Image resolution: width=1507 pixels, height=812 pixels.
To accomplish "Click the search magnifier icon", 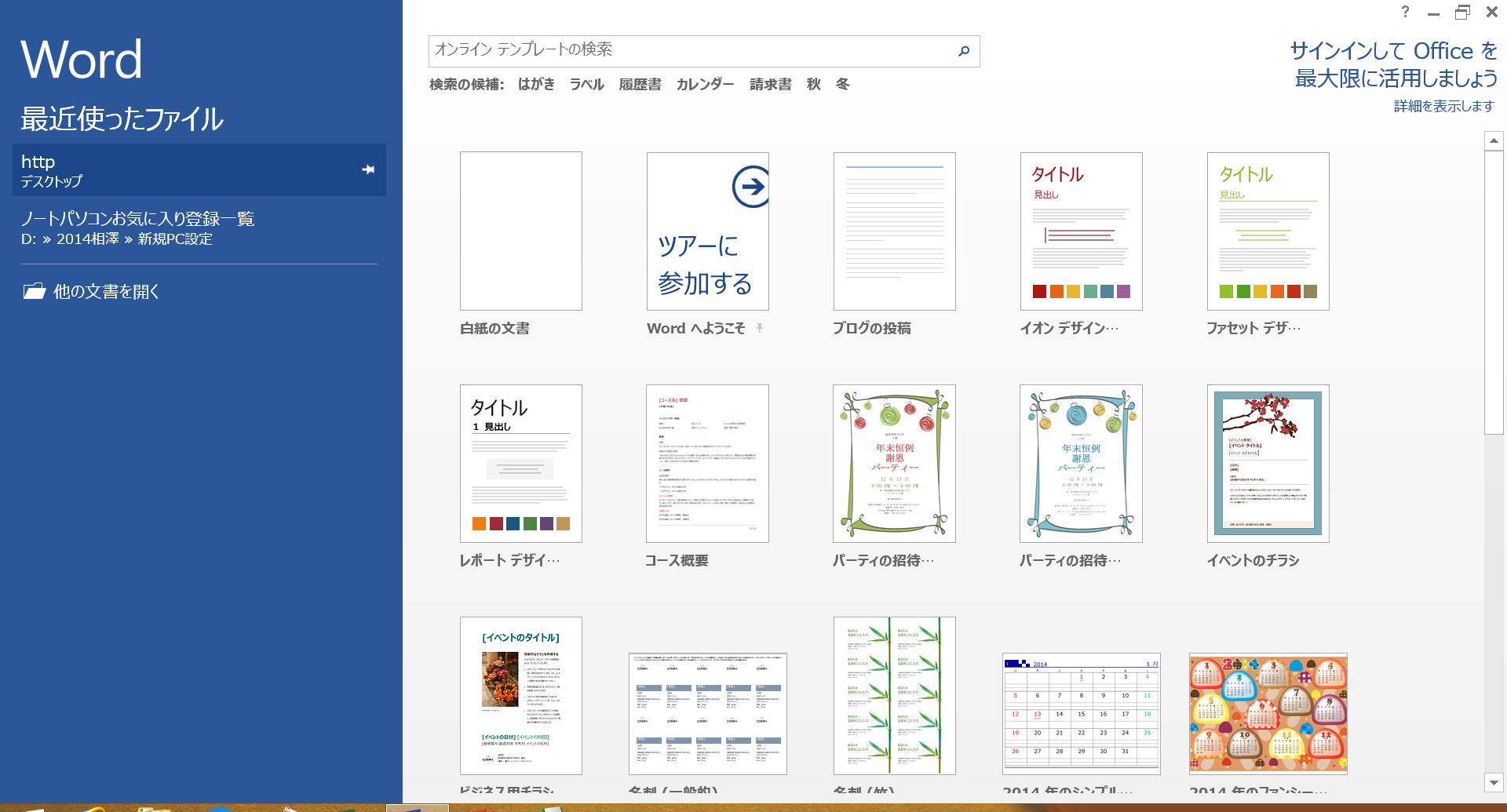I will coord(964,51).
